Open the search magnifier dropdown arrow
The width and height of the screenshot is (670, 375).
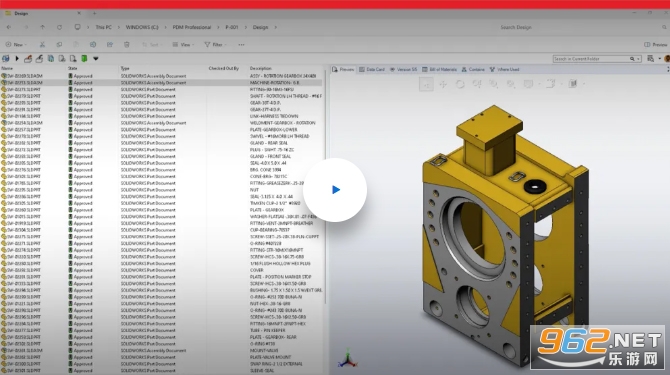coord(638,59)
